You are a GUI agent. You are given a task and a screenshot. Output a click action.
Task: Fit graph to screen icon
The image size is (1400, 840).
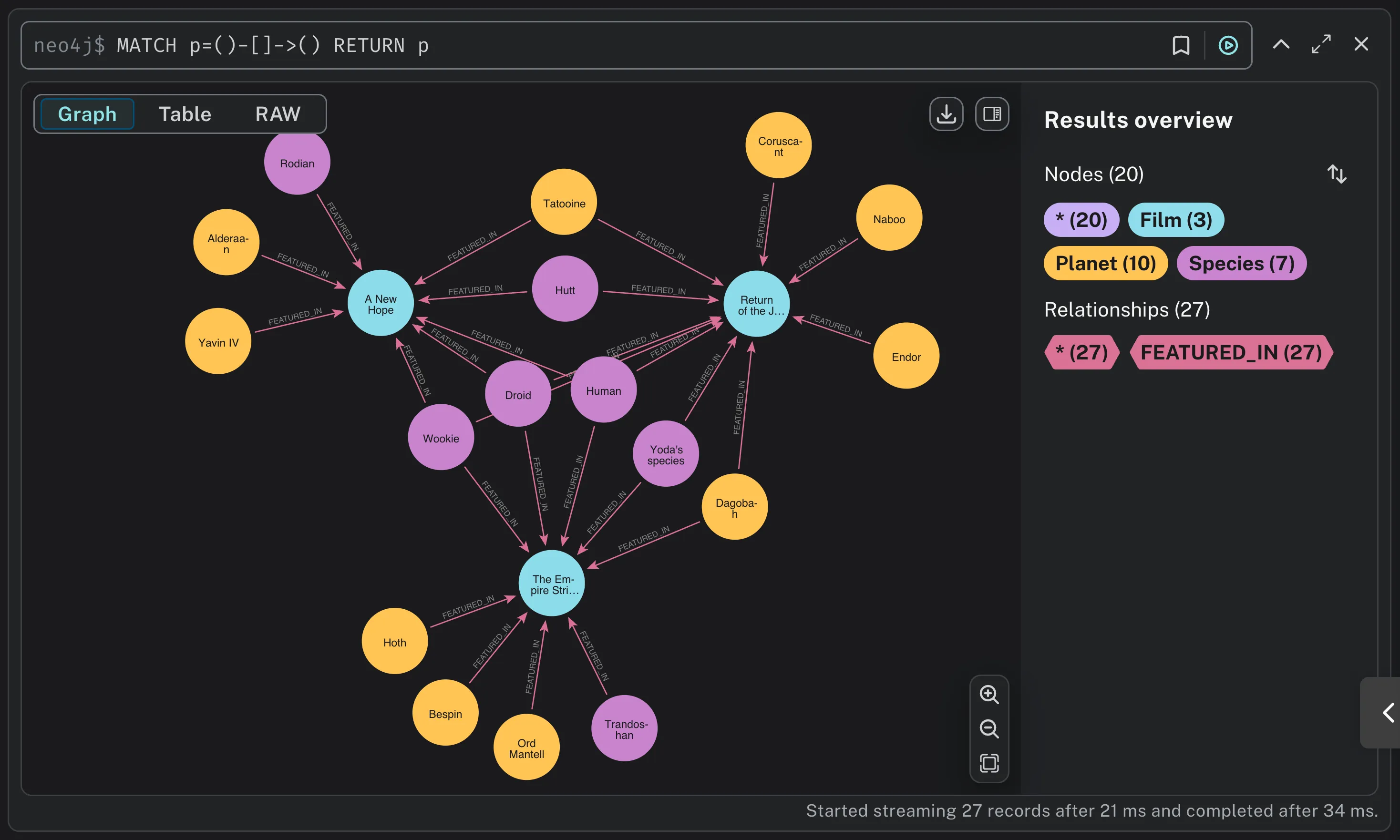click(989, 763)
